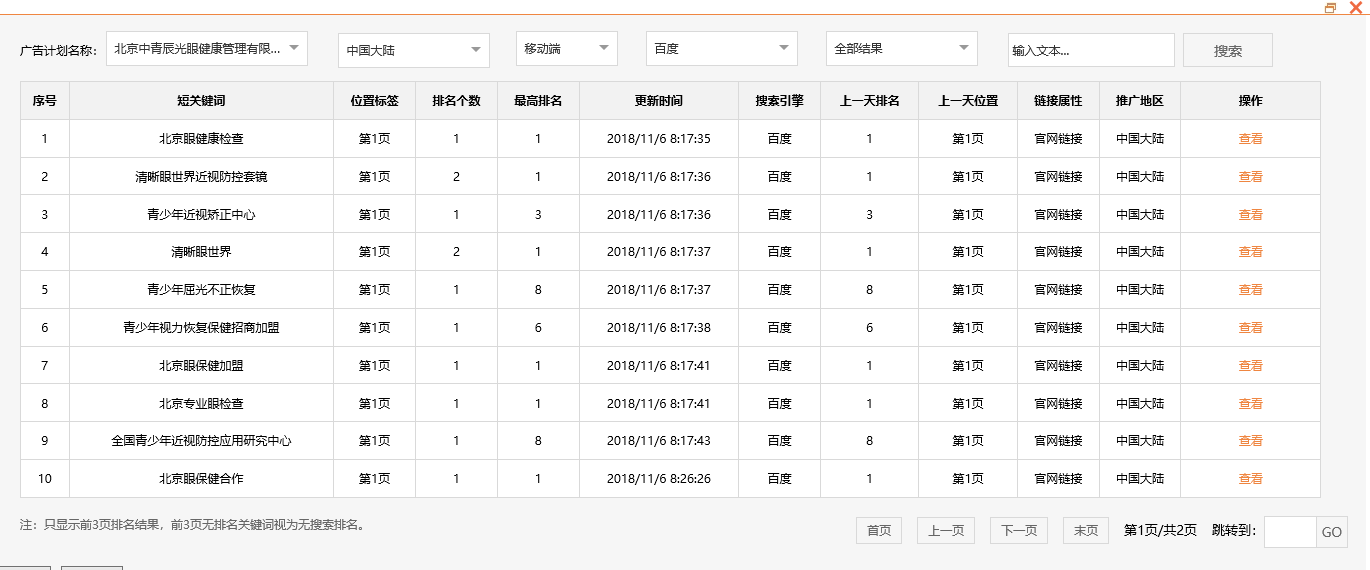Open the 广告计划名称 plan dropdown
This screenshot has height=570, width=1370.
pyautogui.click(x=207, y=48)
